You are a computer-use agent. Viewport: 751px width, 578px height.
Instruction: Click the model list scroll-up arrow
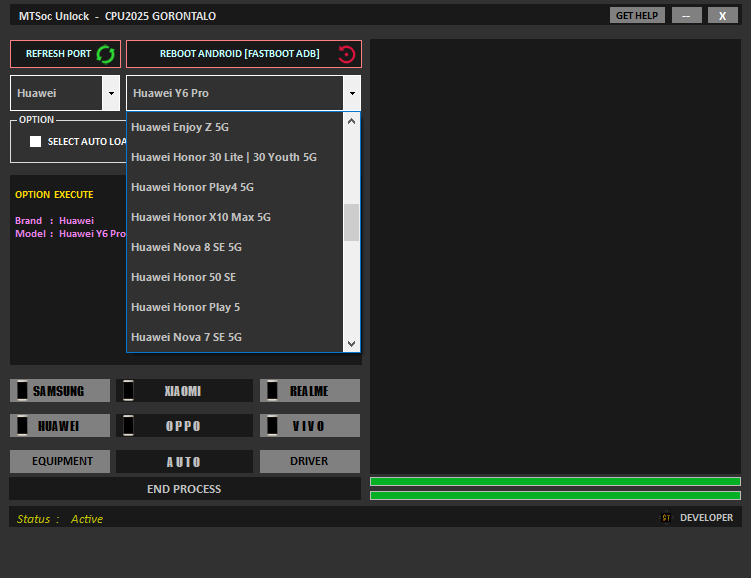coord(352,121)
